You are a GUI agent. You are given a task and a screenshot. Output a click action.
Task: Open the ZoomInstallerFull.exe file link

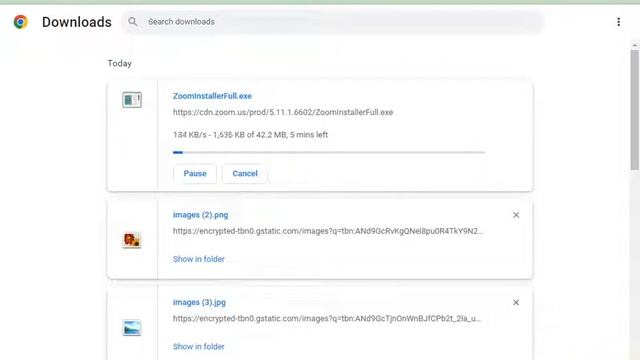[212, 96]
